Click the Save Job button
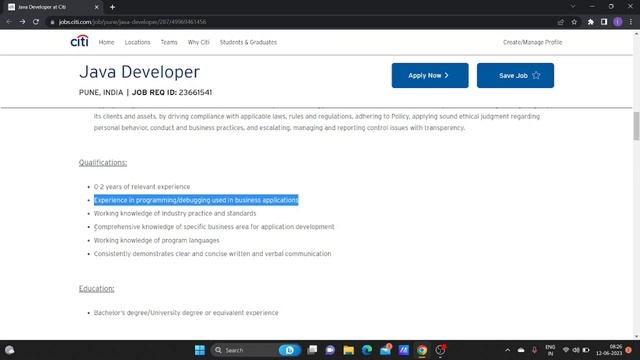 coord(515,76)
